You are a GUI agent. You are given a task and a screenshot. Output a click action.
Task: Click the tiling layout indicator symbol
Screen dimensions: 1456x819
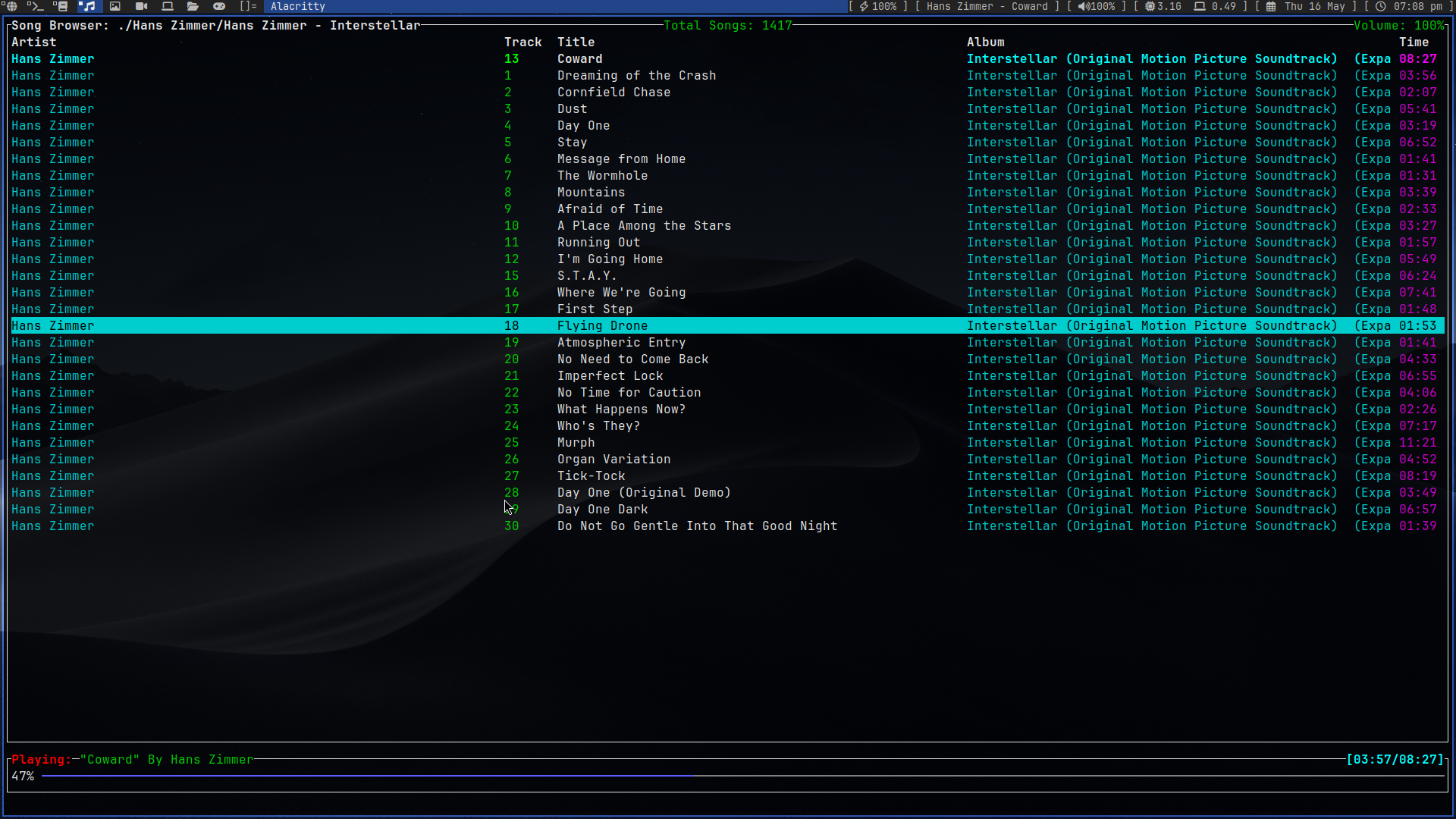248,6
